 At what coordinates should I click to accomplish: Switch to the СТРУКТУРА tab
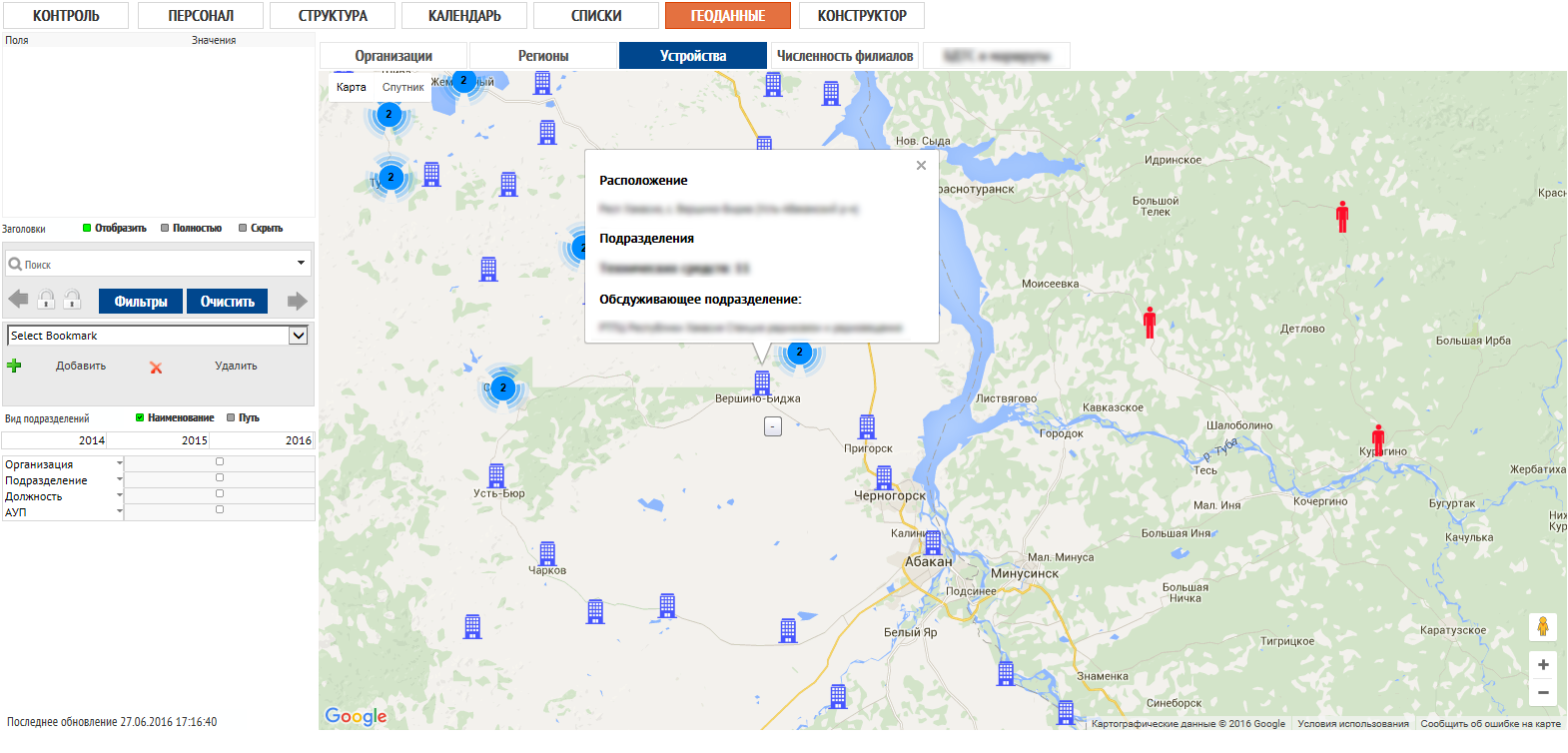(x=333, y=16)
